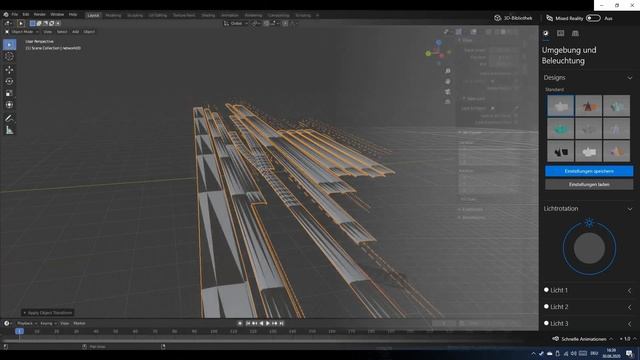Open Blender File menu
Viewport: 640px width, 360px height.
click(15, 14)
